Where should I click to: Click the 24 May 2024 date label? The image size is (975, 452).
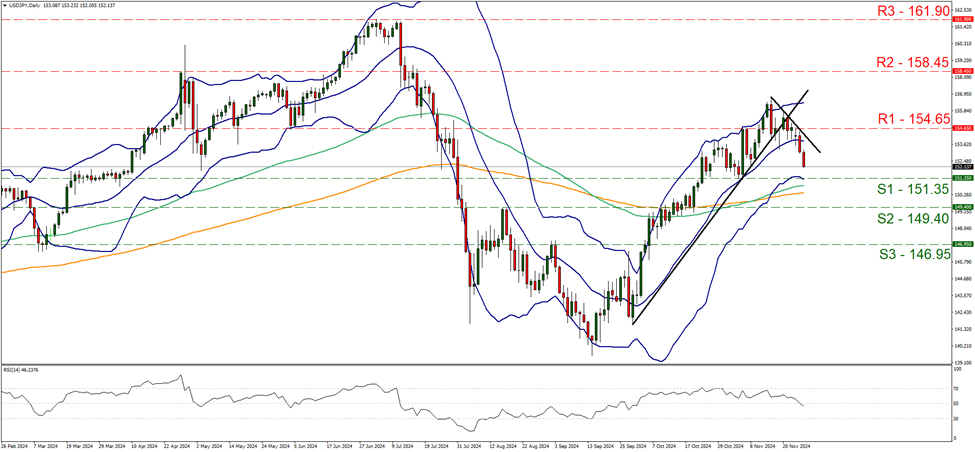pyautogui.click(x=274, y=446)
